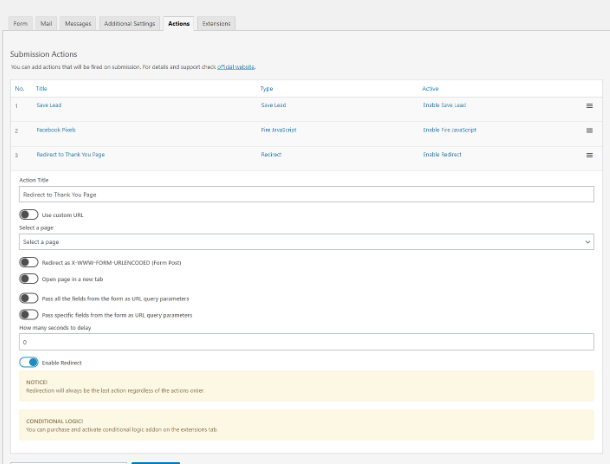Screen dimensions: 610x464
Task: Open the Select a page dropdown
Action: point(307,242)
